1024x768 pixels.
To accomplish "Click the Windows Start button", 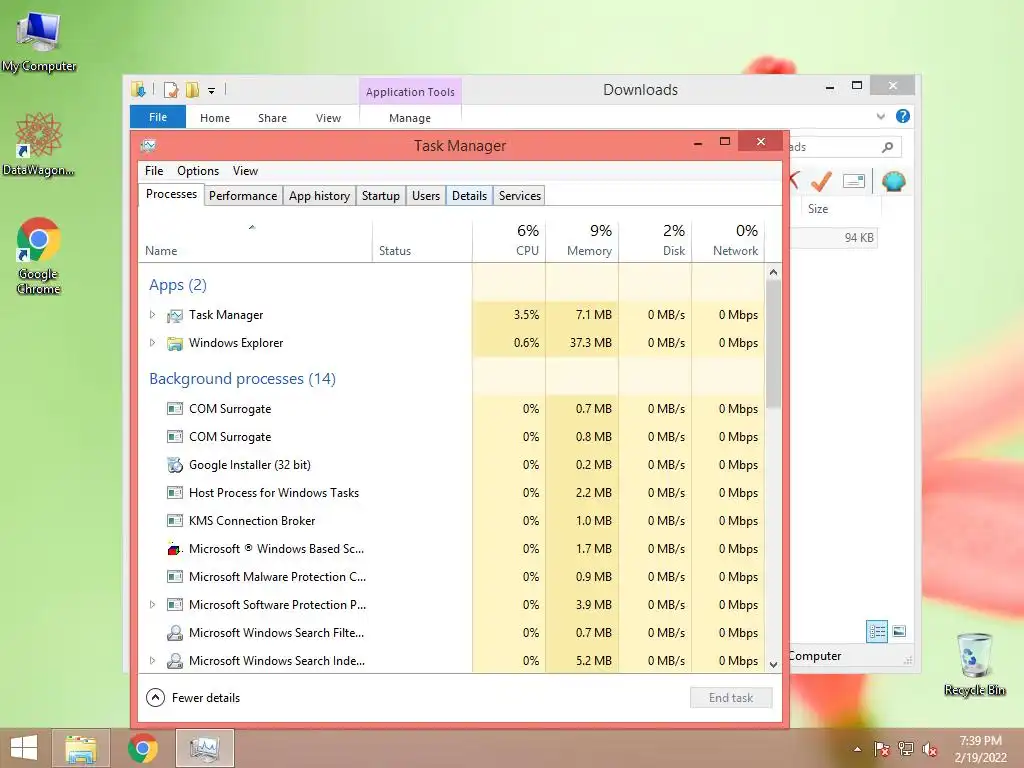I will pos(24,748).
